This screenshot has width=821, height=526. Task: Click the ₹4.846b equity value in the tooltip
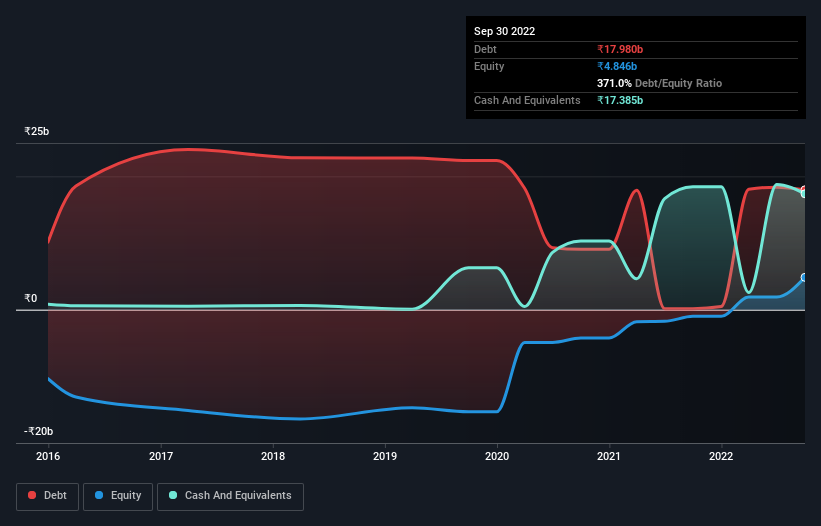(x=617, y=66)
